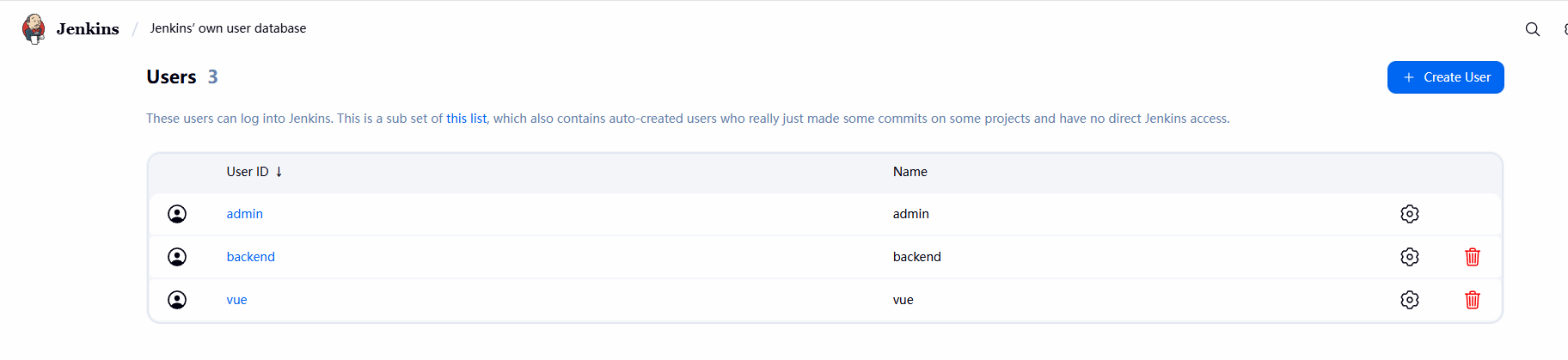
Task: Open settings gear for backend user
Action: 1409,257
